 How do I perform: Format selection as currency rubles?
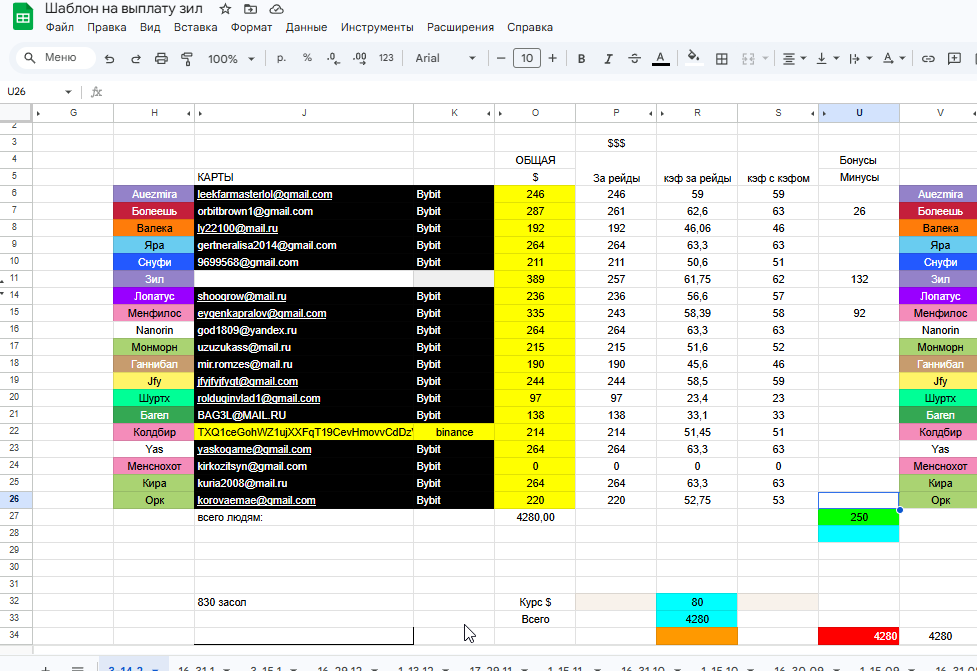pyautogui.click(x=281, y=58)
